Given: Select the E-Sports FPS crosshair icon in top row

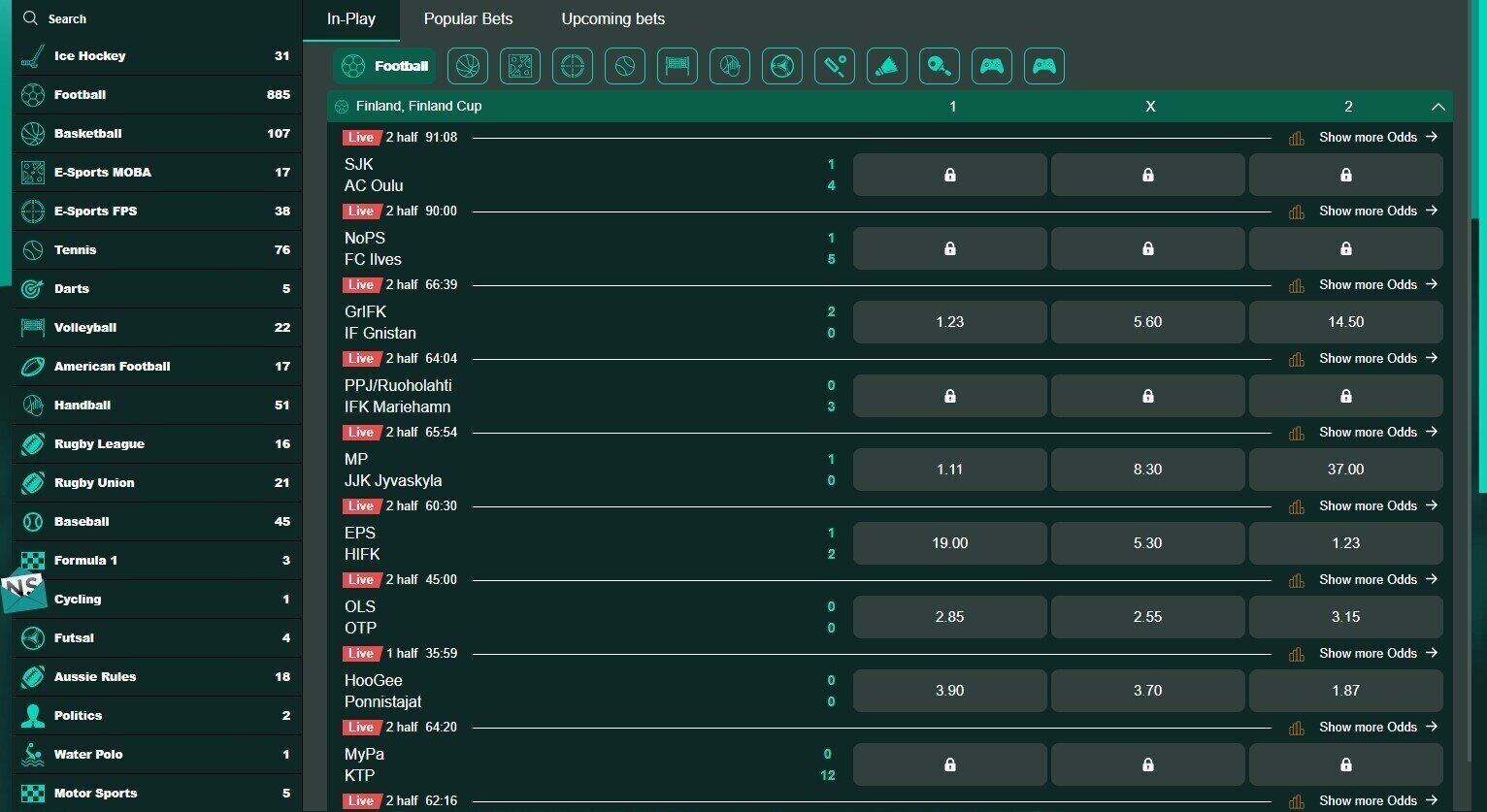Looking at the screenshot, I should pyautogui.click(x=573, y=66).
